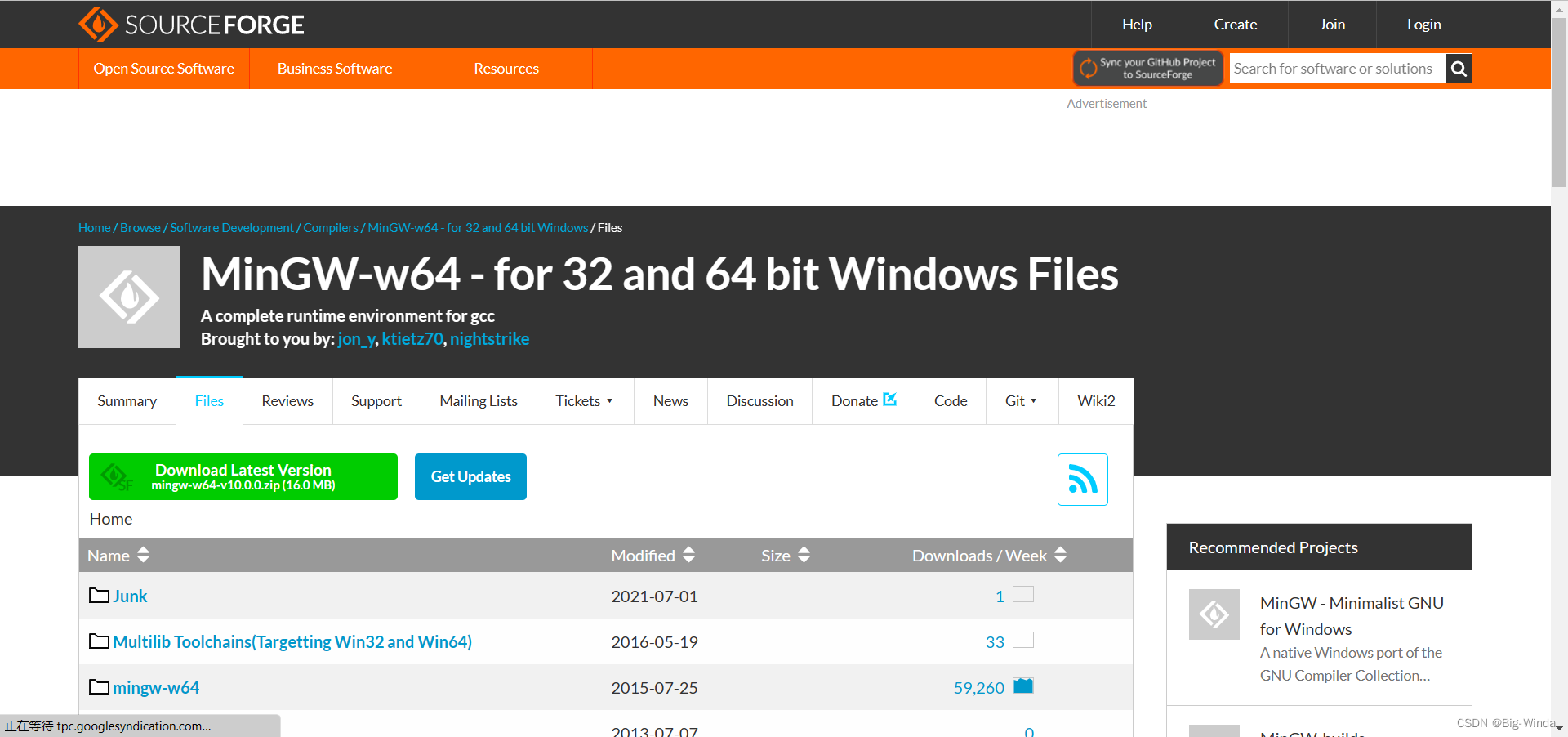Click the Multilib Toolchains downloads chart icon
1568x737 pixels.
1023,640
